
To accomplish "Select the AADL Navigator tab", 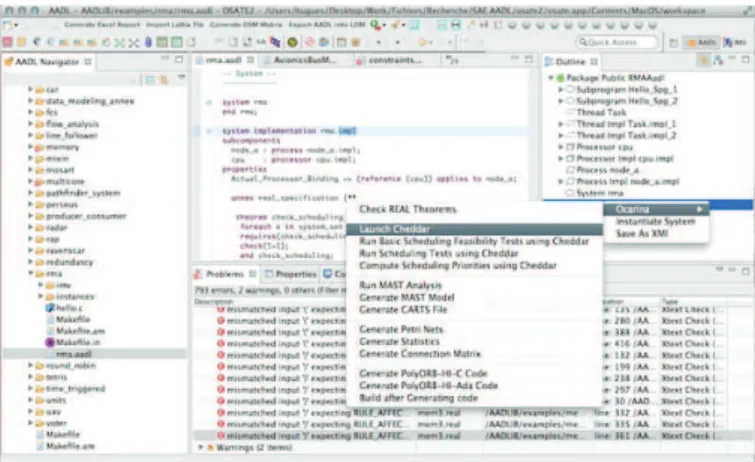I will point(47,62).
